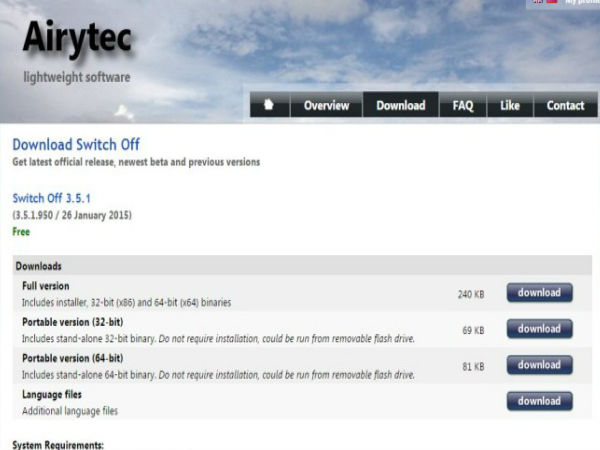Click the Portable version (32-bit) title
The height and width of the screenshot is (450, 600).
point(72,322)
